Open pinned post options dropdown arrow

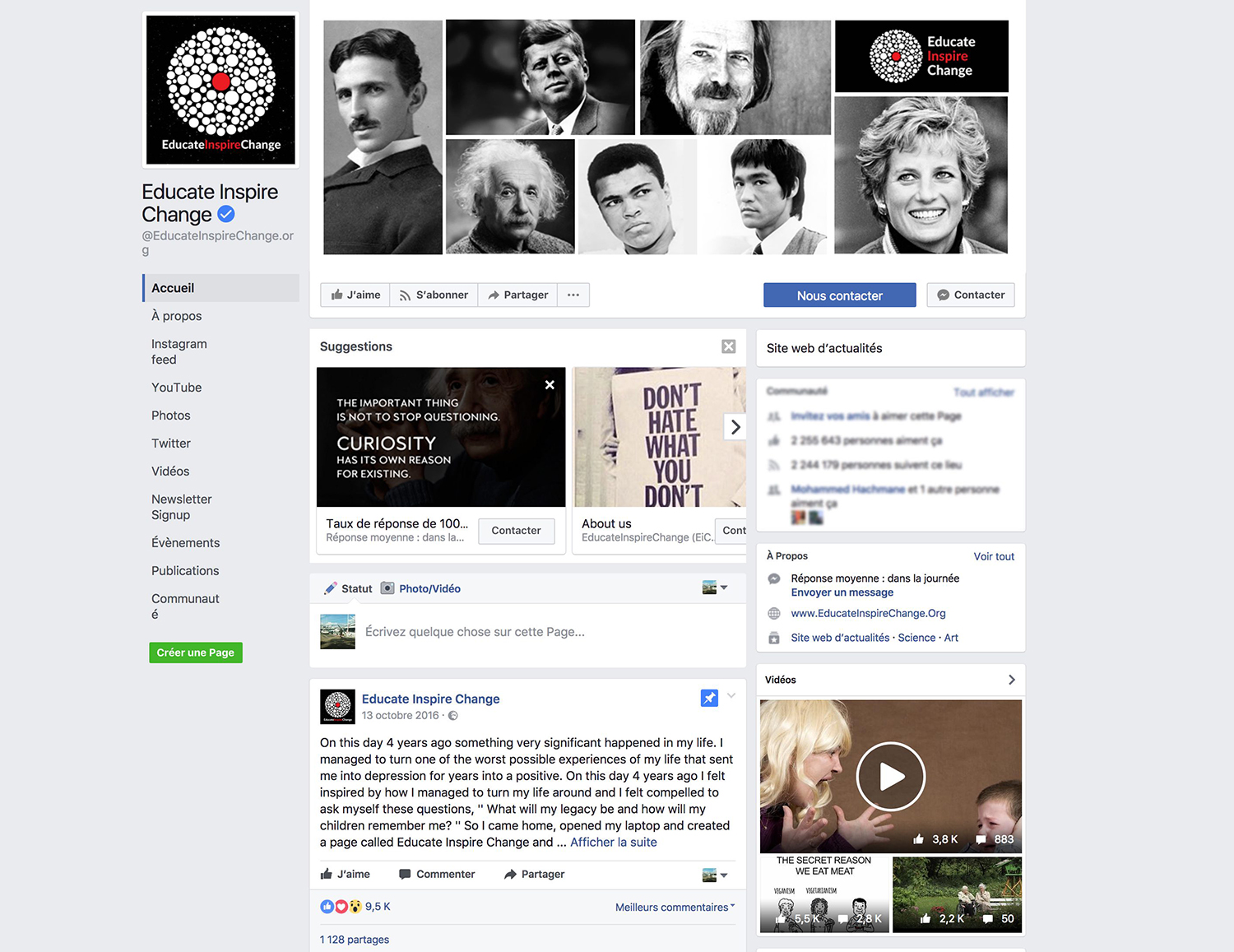731,696
